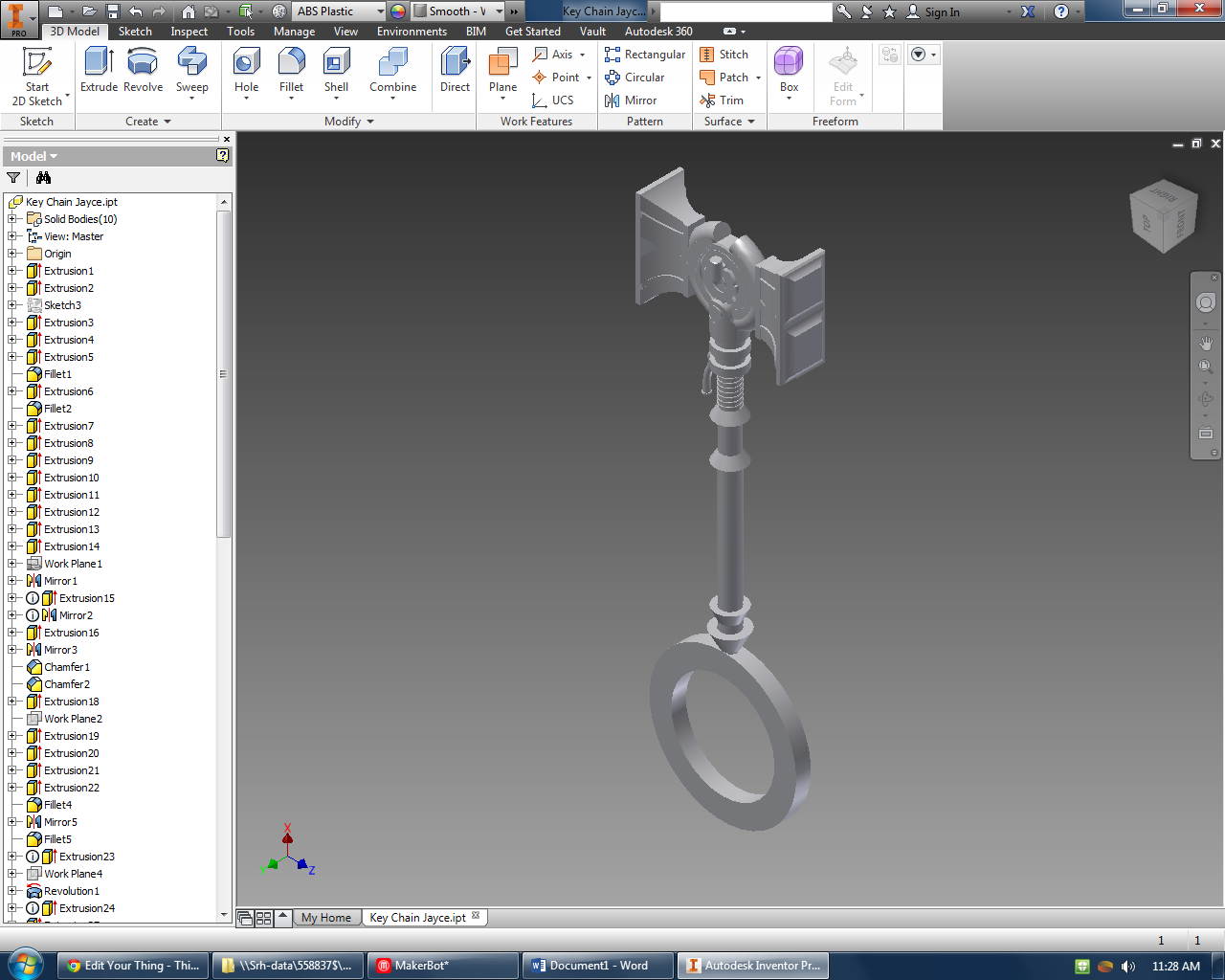Switch to Document1 - Word in taskbar
The width and height of the screenshot is (1225, 980).
coord(598,966)
